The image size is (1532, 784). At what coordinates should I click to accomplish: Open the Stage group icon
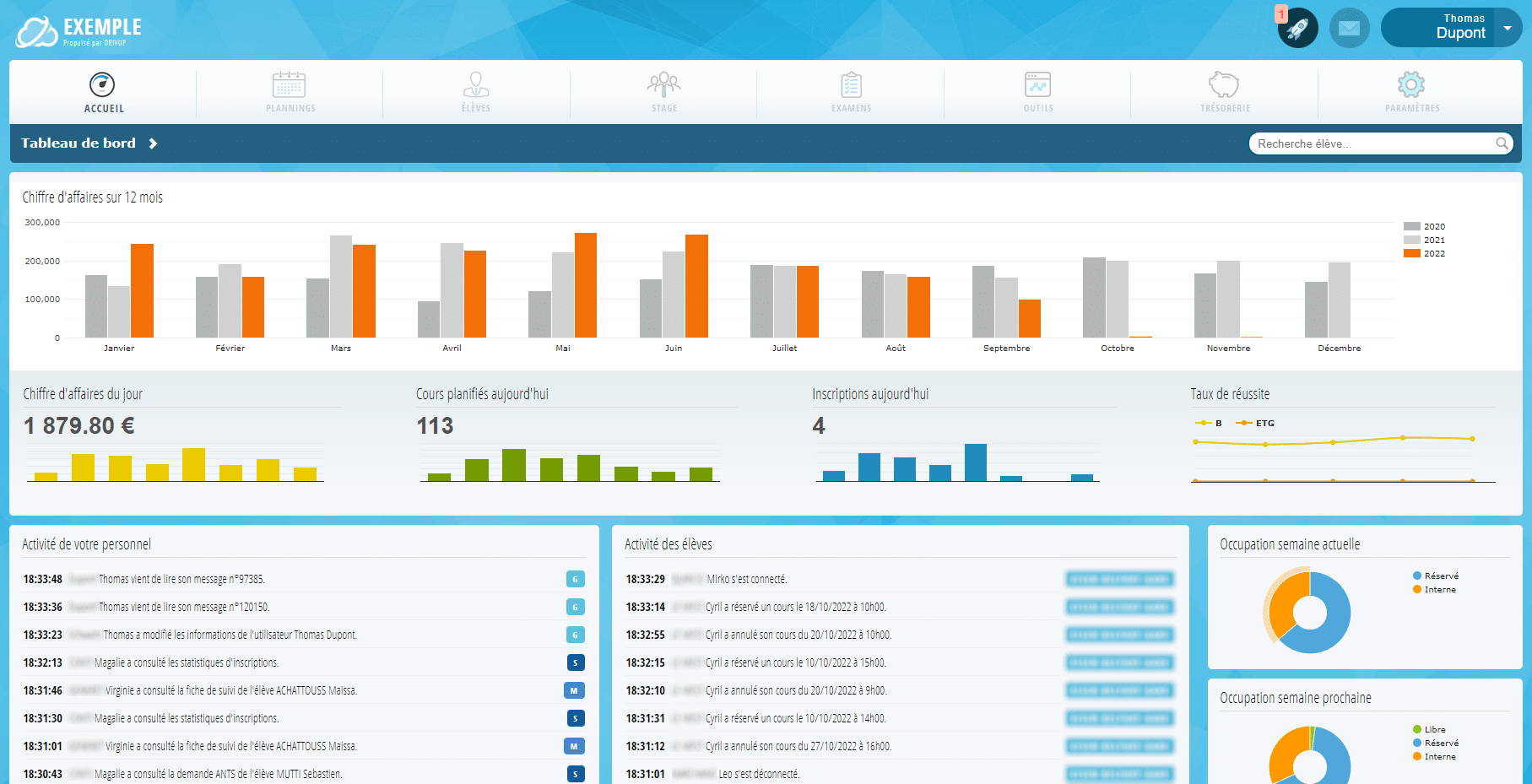click(664, 84)
